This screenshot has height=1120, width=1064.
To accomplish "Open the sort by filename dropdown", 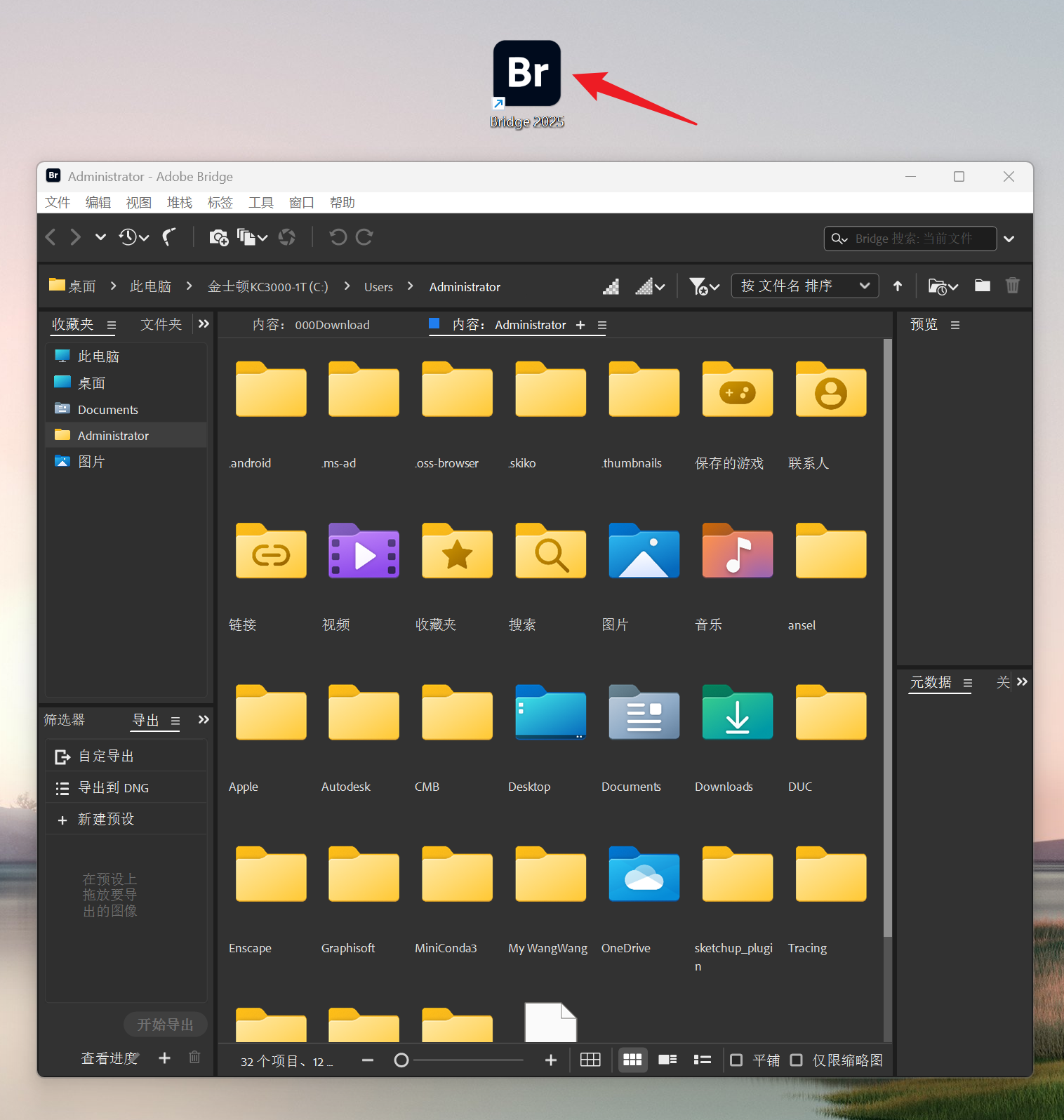I will (805, 286).
